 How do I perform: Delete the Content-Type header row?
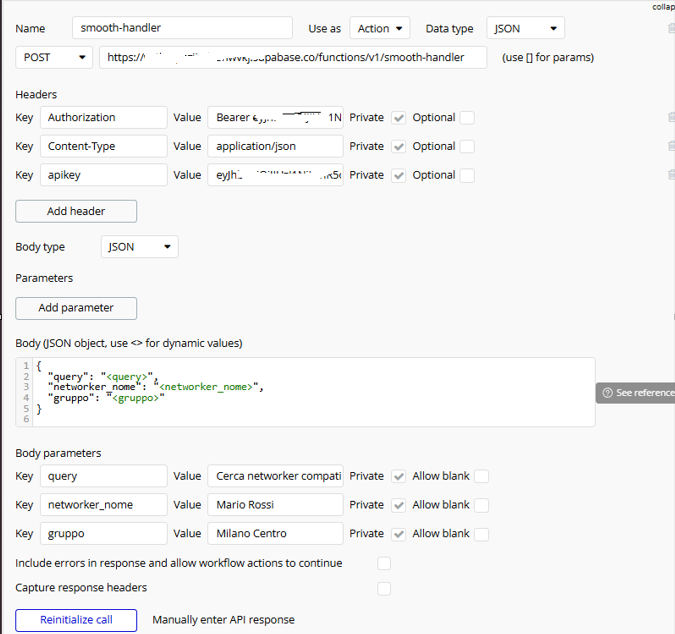(x=671, y=146)
